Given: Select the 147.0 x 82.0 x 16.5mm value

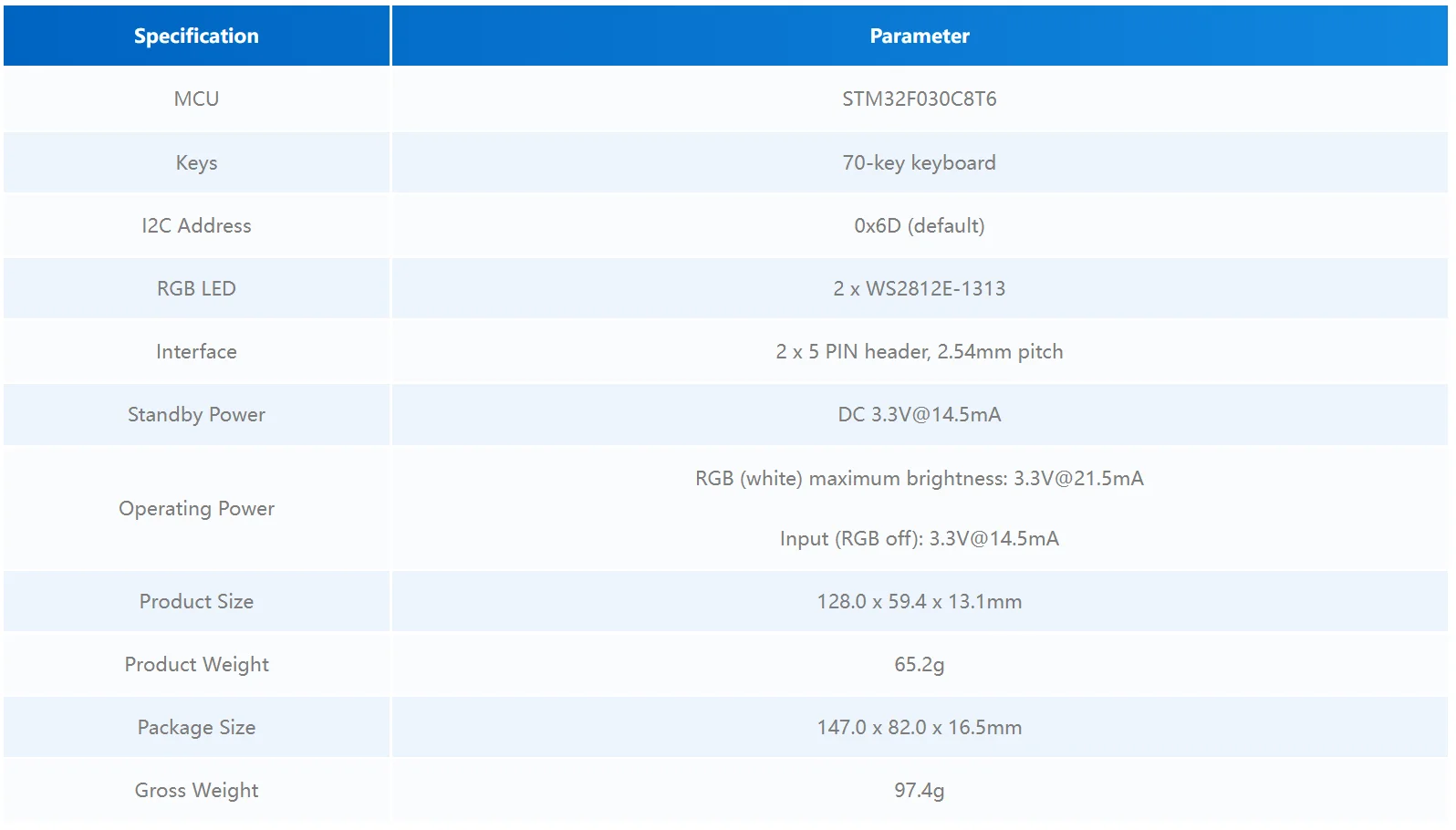Looking at the screenshot, I should click(920, 727).
